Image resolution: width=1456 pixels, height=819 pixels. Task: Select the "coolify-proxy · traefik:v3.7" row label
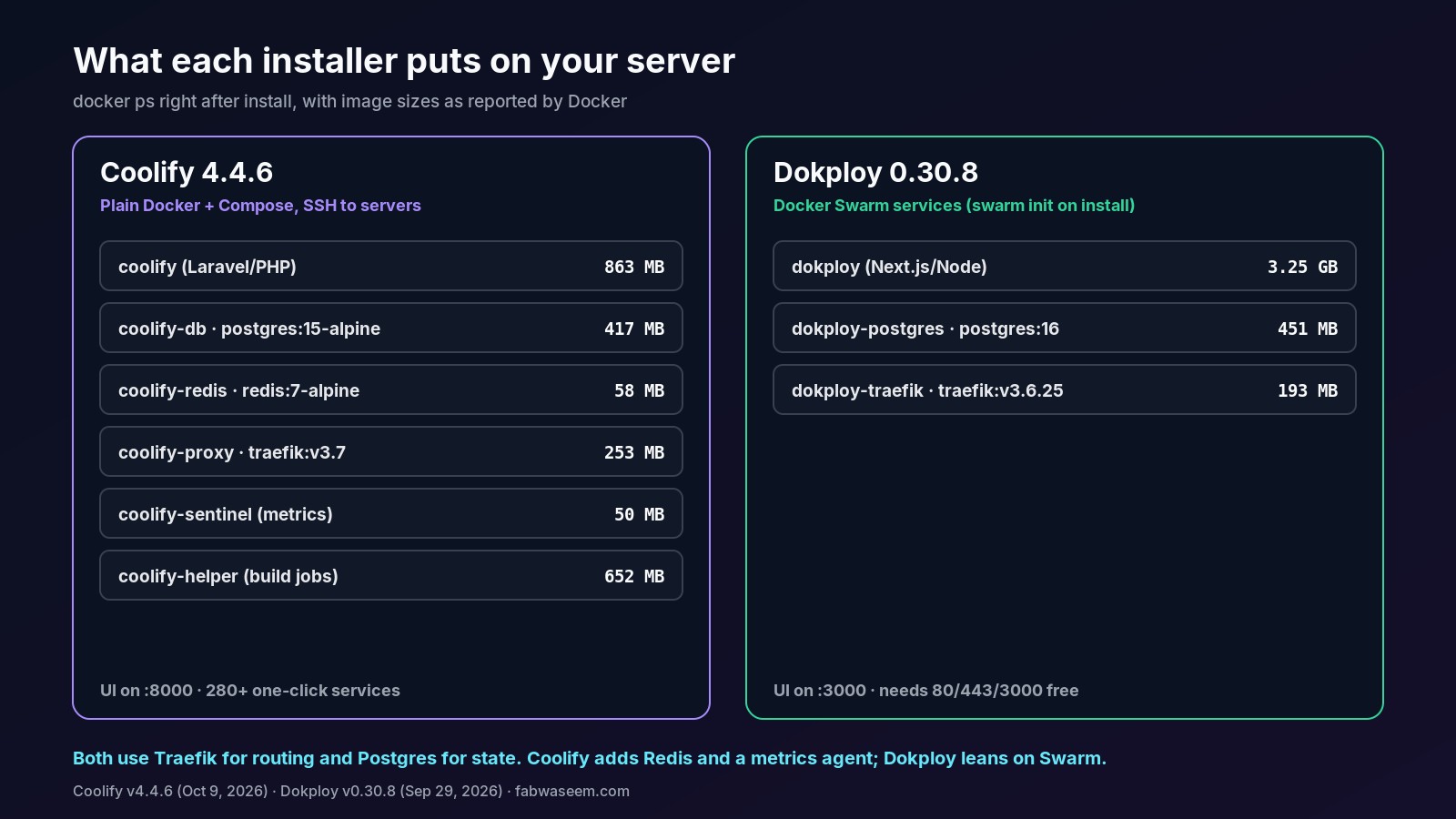[232, 452]
